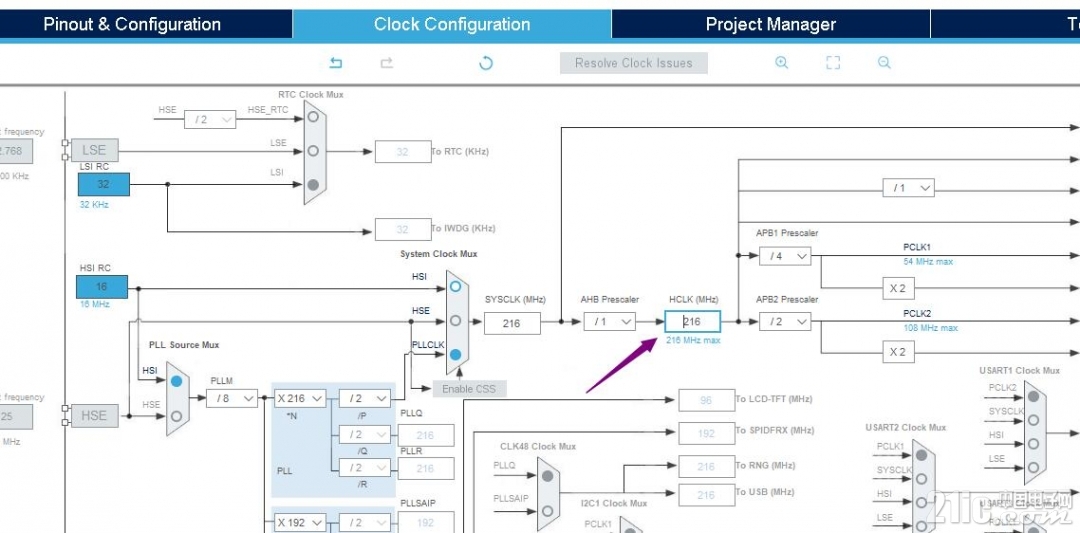The height and width of the screenshot is (533, 1080).
Task: Select PLLCLK in System Clock Mux
Action: click(x=455, y=355)
